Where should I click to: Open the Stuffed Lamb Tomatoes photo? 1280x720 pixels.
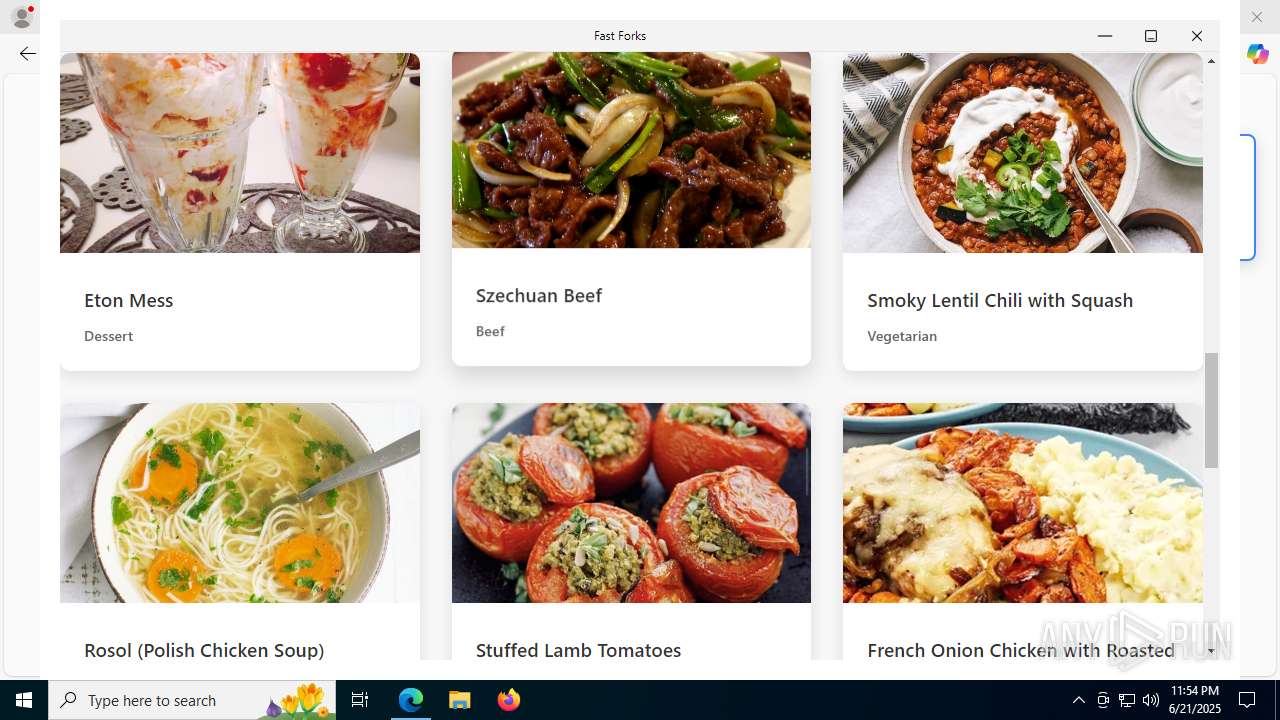pos(631,503)
